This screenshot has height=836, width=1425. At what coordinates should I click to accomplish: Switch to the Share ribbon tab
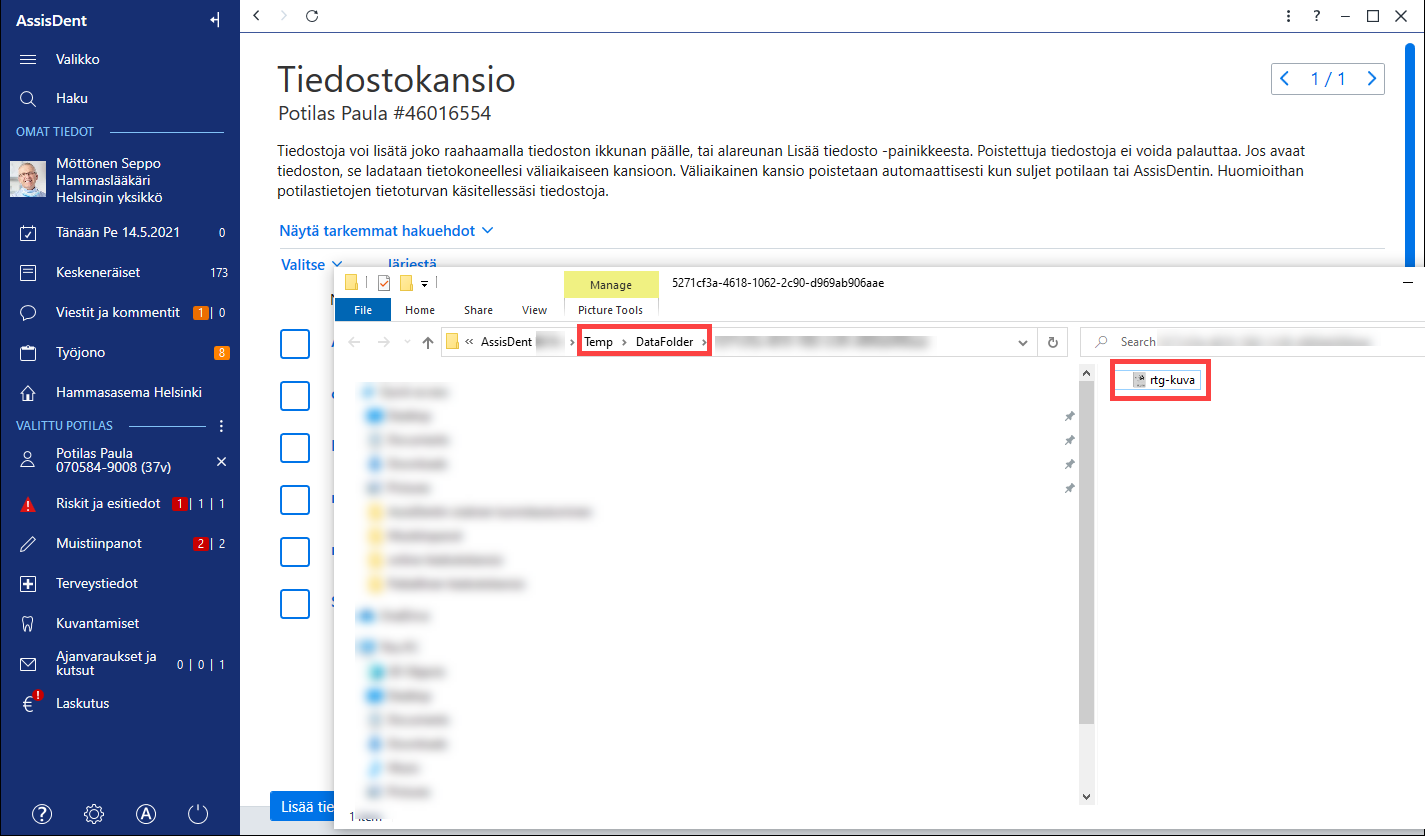[x=478, y=310]
